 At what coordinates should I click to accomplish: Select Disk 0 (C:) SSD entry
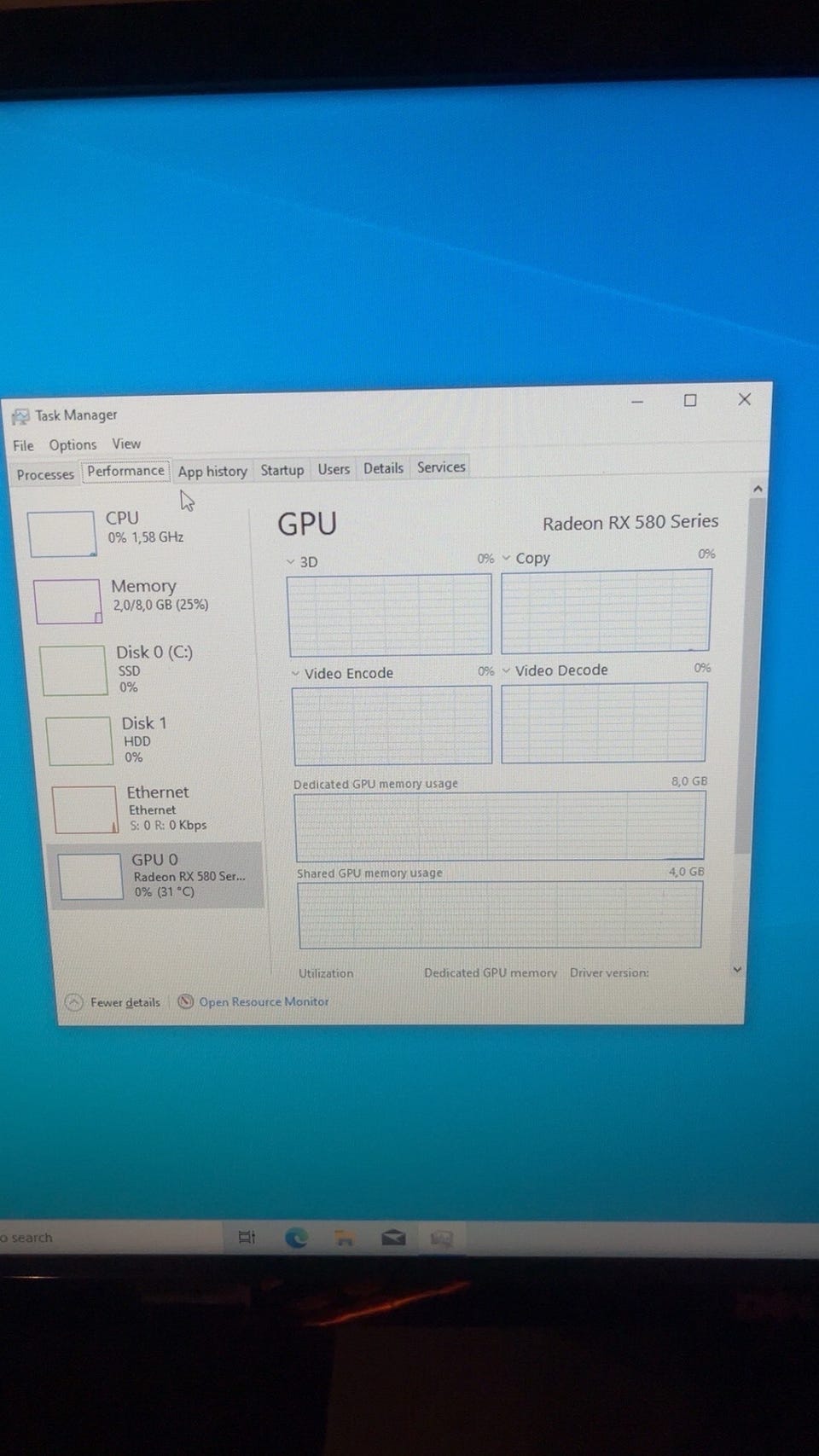click(x=145, y=669)
